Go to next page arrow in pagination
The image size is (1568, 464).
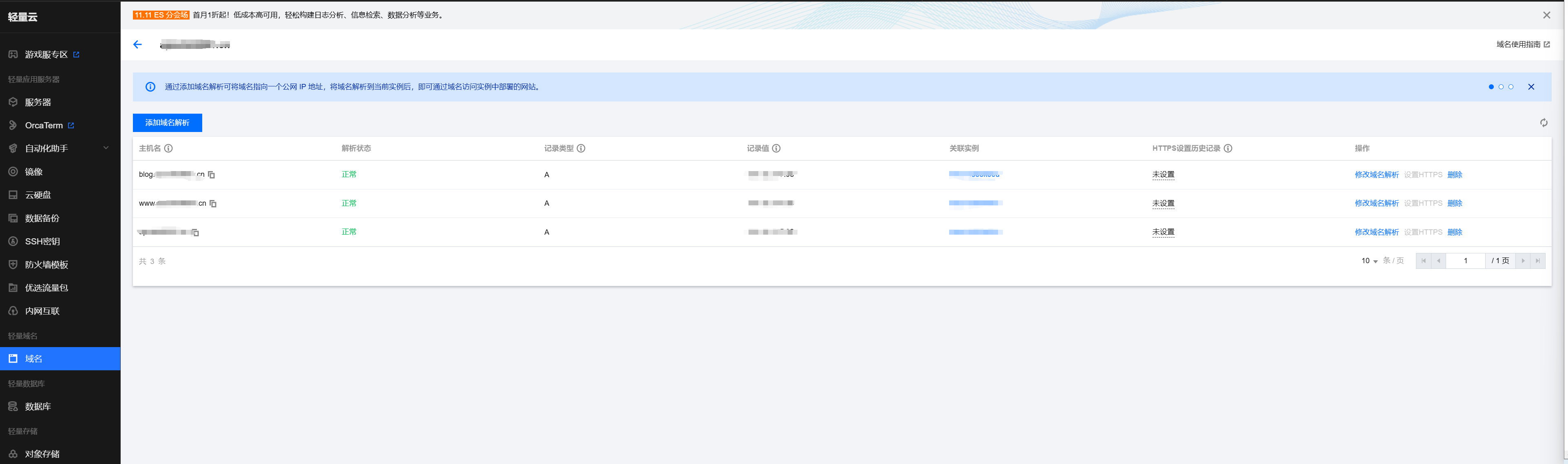pyautogui.click(x=1523, y=261)
